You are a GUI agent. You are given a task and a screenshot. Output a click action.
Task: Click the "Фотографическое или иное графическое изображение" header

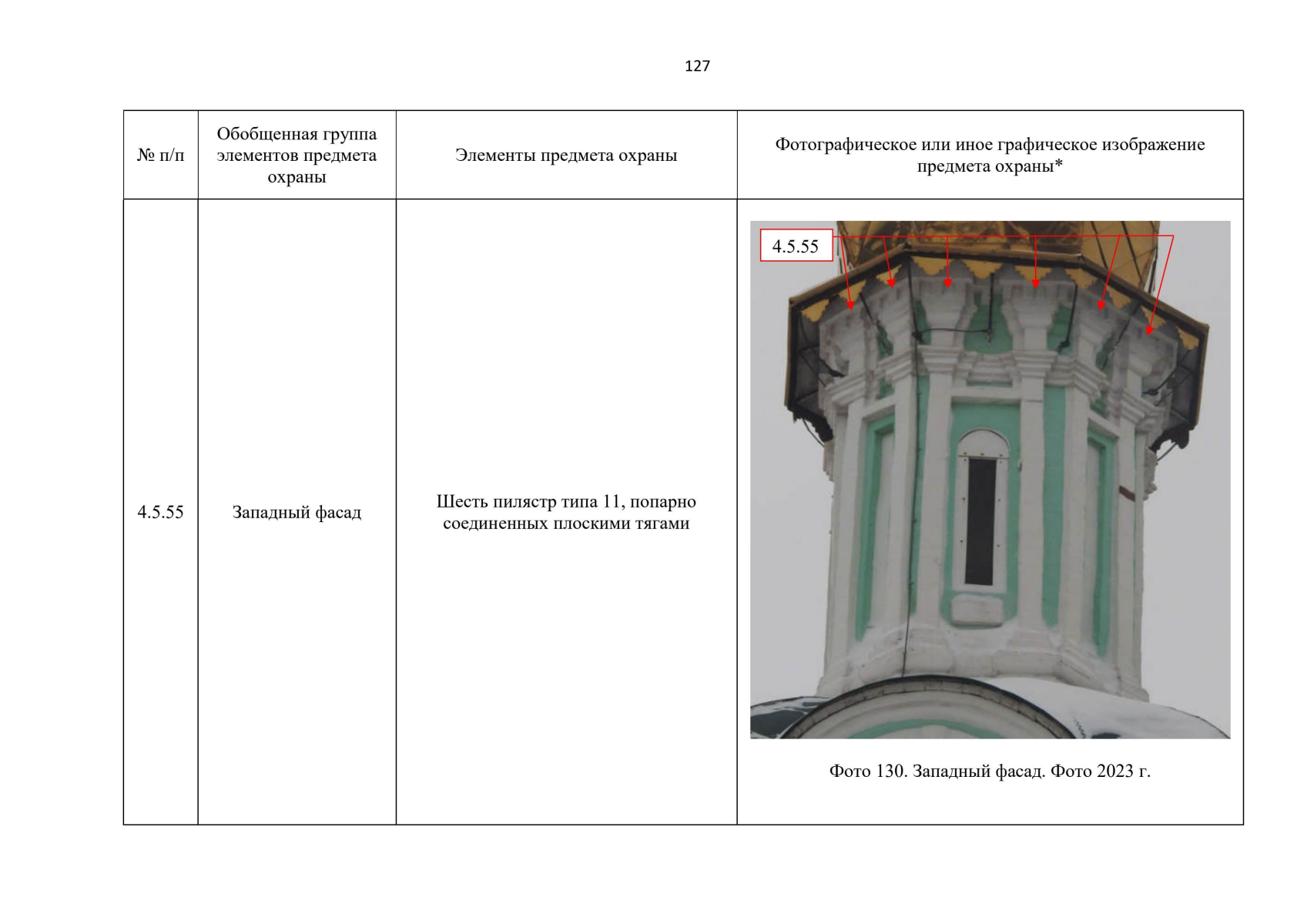pyautogui.click(x=989, y=145)
